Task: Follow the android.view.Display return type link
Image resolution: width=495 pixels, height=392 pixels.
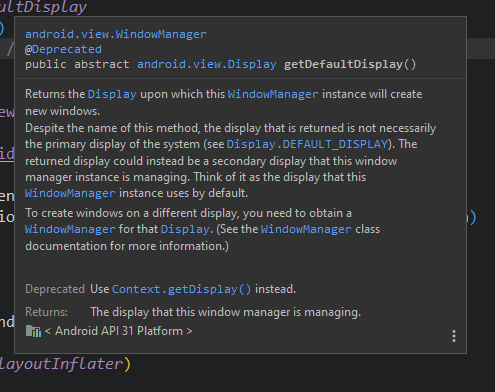Action: pyautogui.click(x=207, y=64)
